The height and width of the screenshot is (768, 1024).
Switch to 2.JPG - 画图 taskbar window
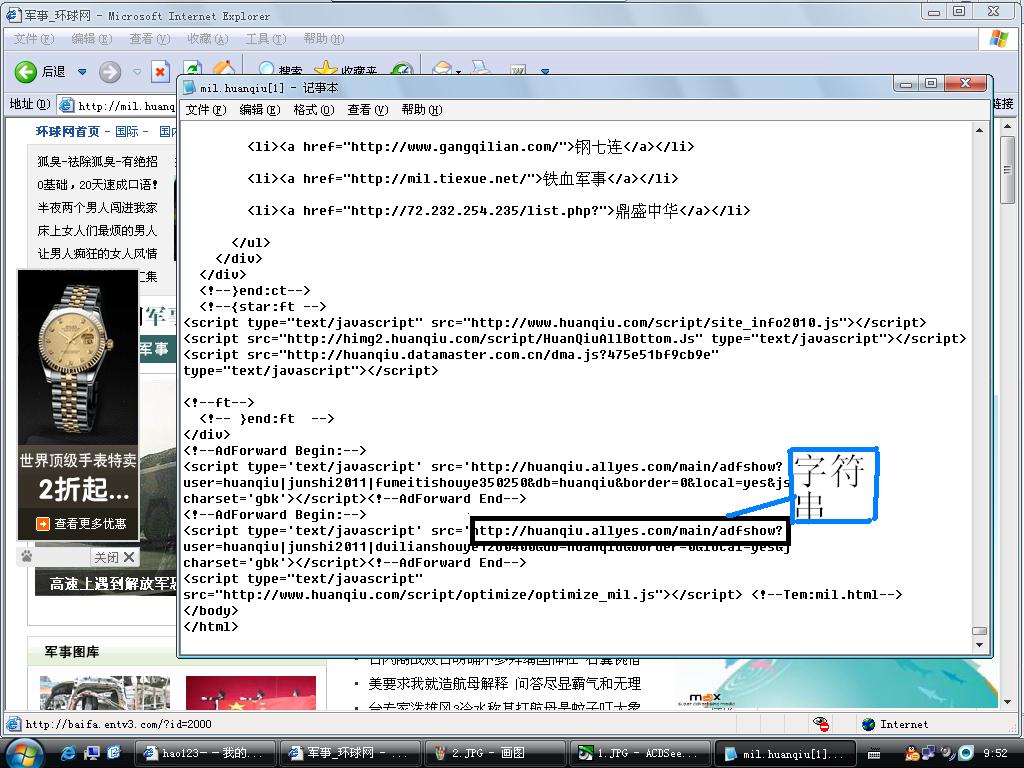496,753
